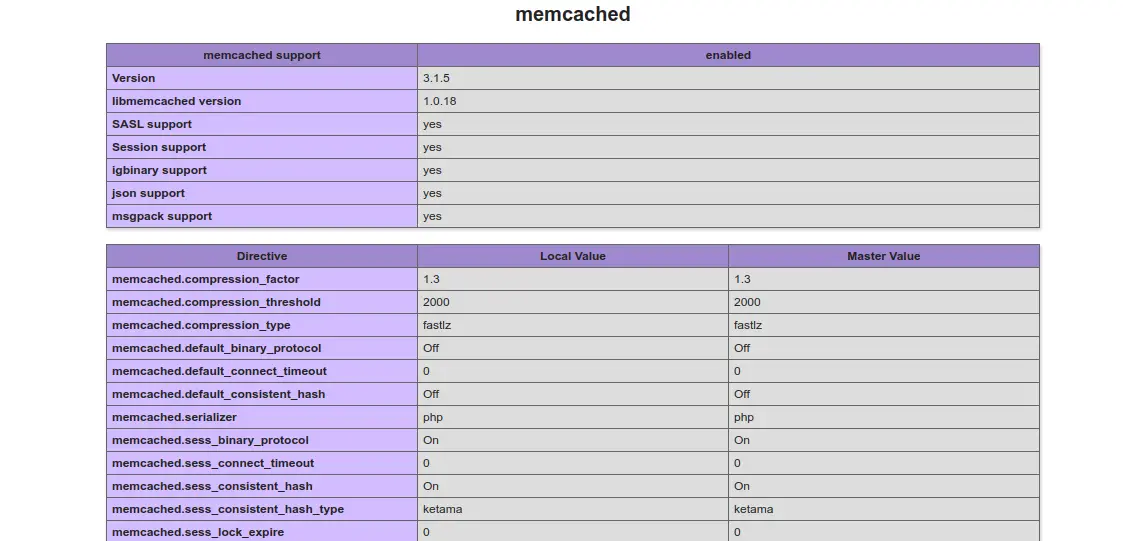Click the msgpack support yes value
This screenshot has width=1123, height=541.
click(x=432, y=216)
